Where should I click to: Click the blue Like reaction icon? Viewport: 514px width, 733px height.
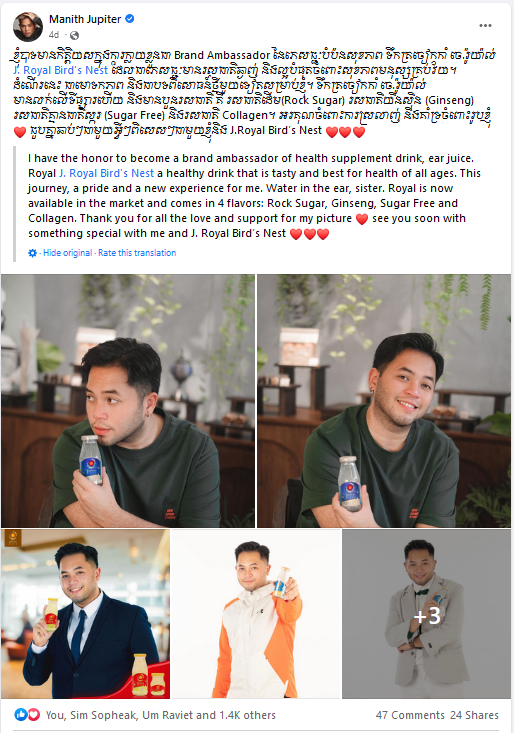[21, 714]
